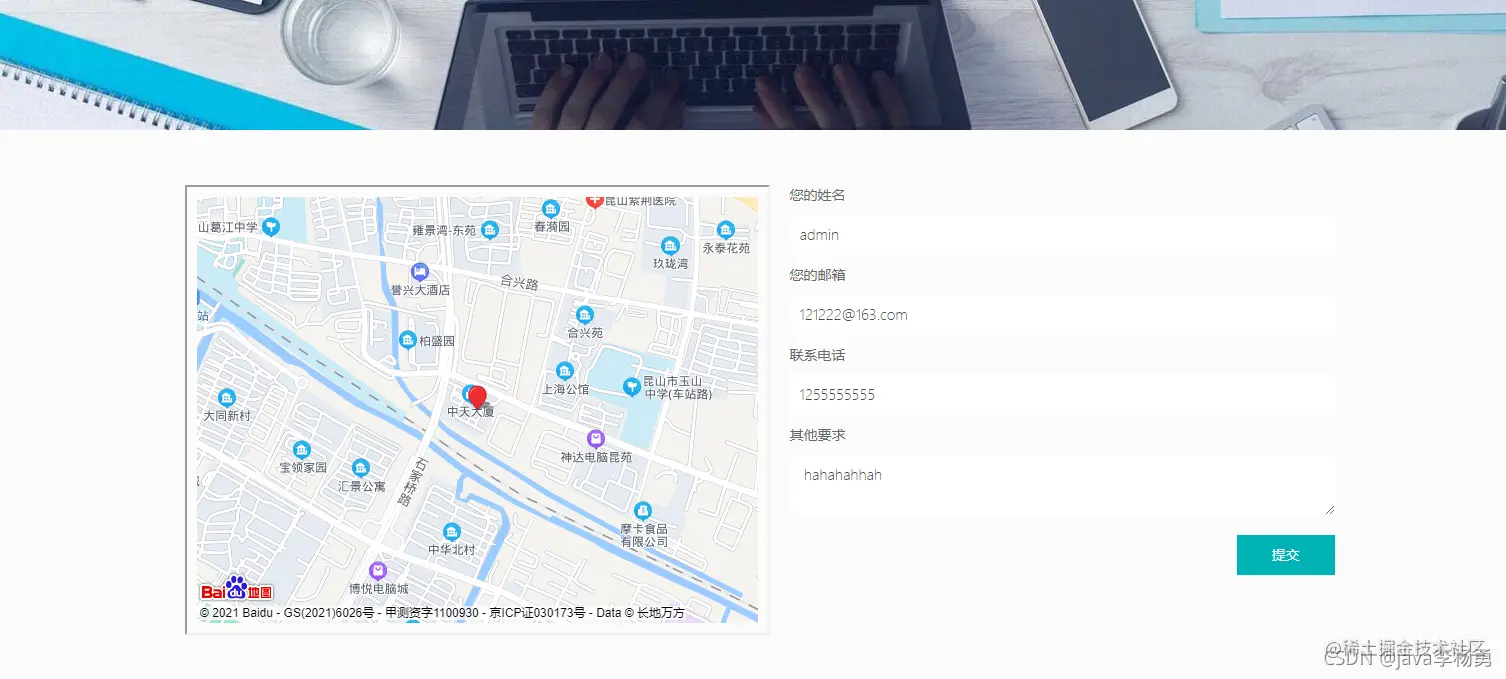Click the name field containing admin
Viewport: 1506px width, 679px height.
pyautogui.click(x=1062, y=236)
